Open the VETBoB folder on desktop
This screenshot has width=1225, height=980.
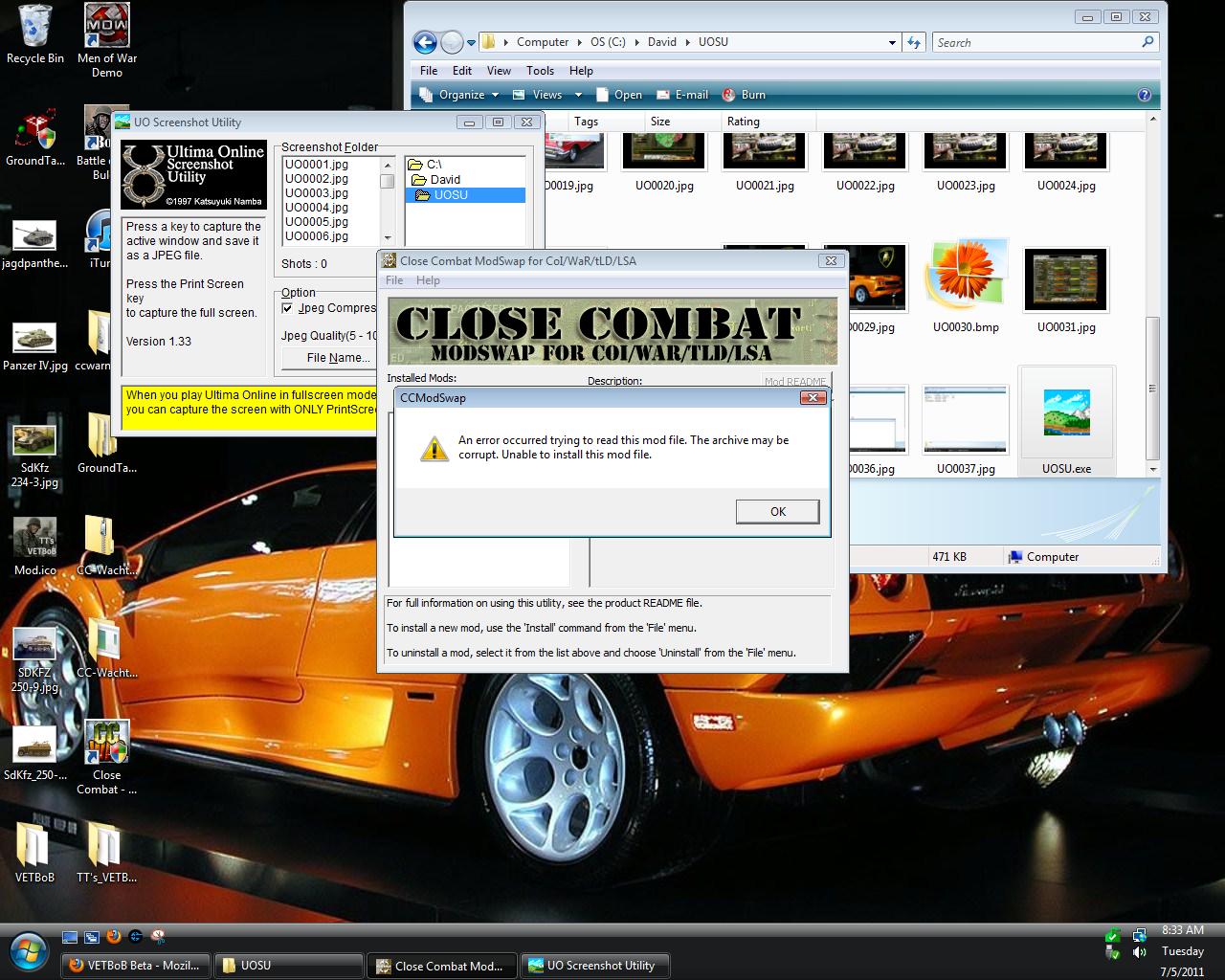click(34, 852)
